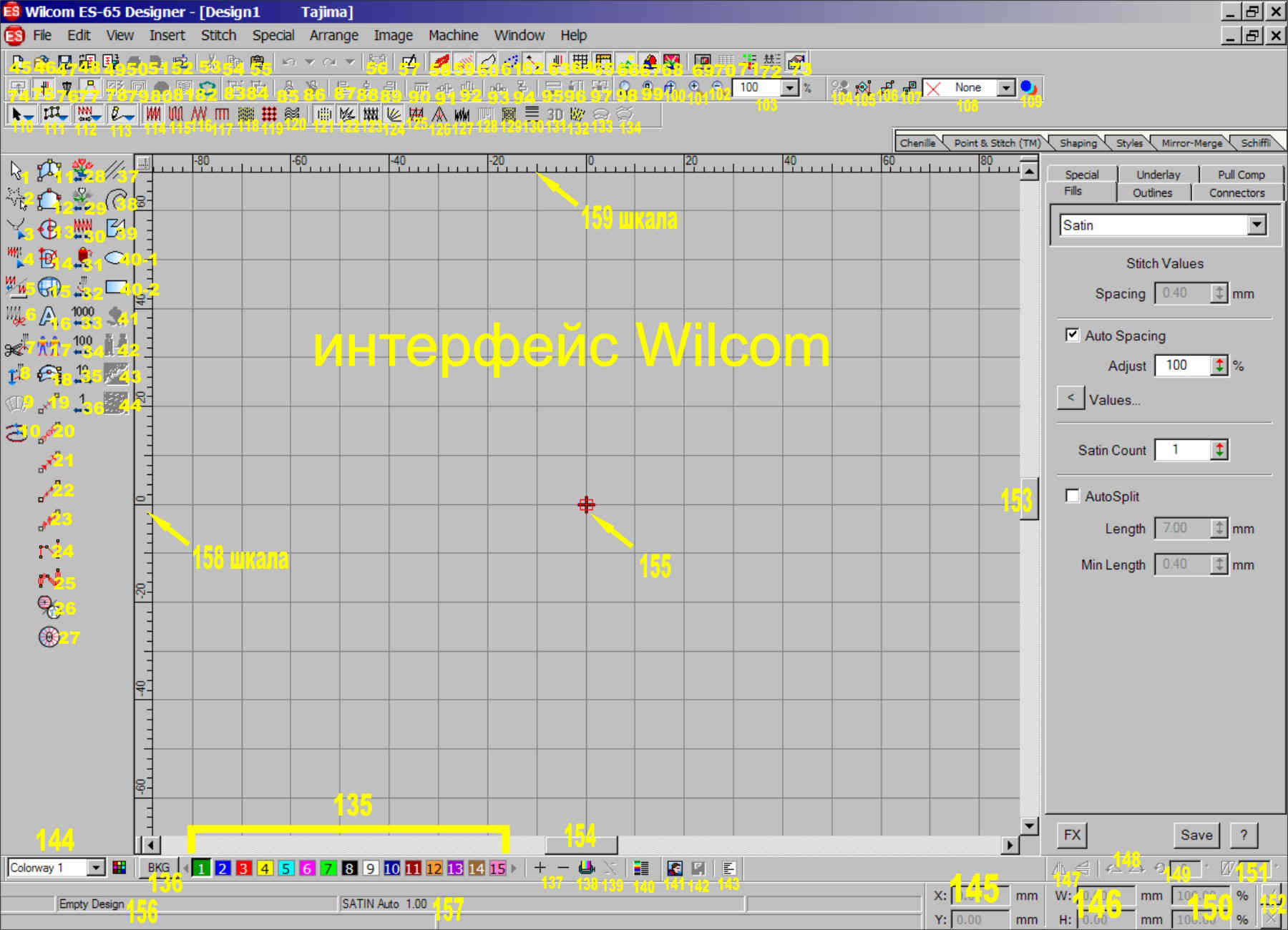
Task: Click the Adjust value input field
Action: (x=1184, y=366)
